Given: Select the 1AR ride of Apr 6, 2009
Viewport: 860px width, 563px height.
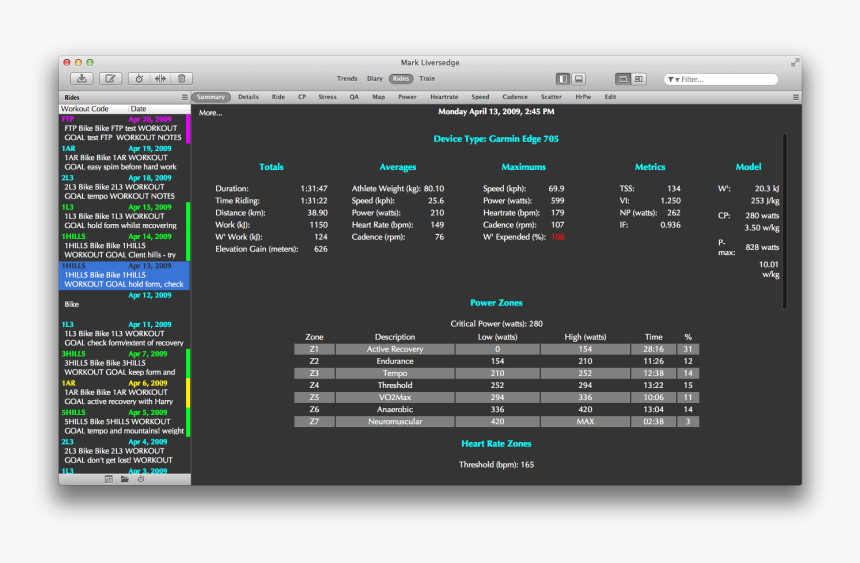Looking at the screenshot, I should point(125,393).
